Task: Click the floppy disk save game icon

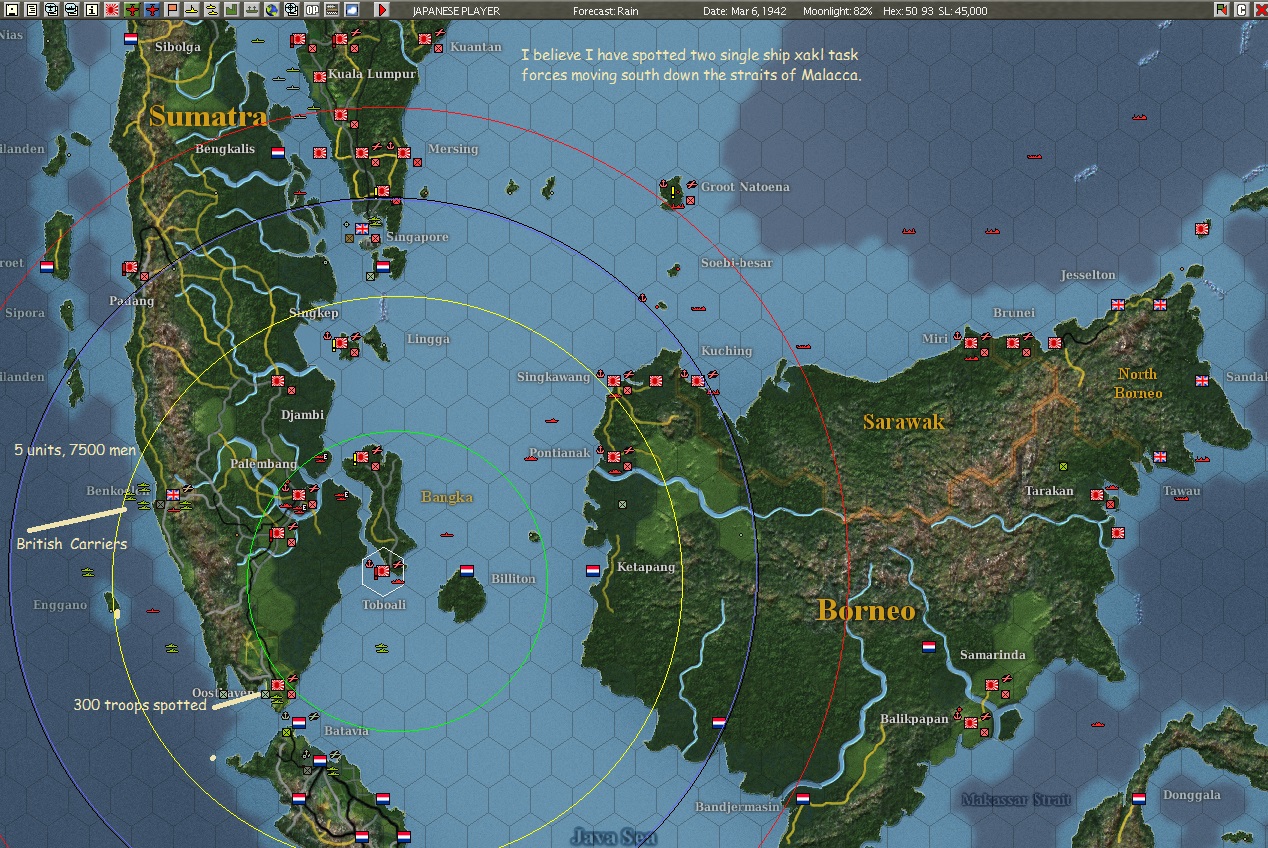Action: [x=12, y=10]
